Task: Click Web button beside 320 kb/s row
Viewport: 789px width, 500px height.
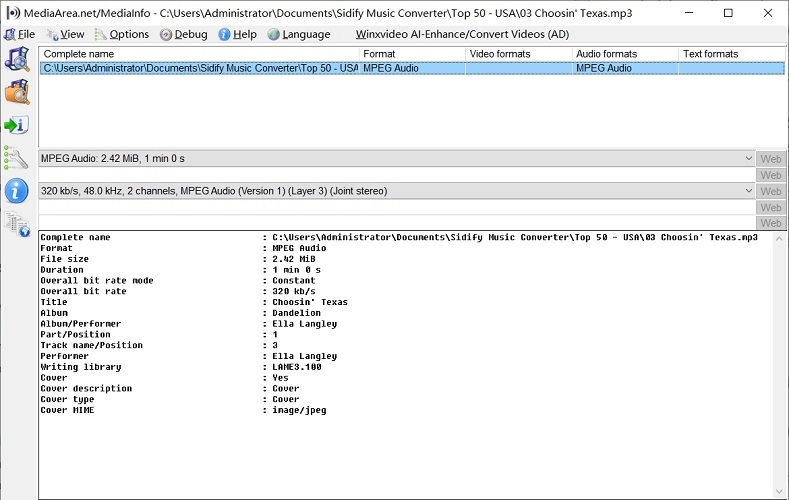Action: 770,191
